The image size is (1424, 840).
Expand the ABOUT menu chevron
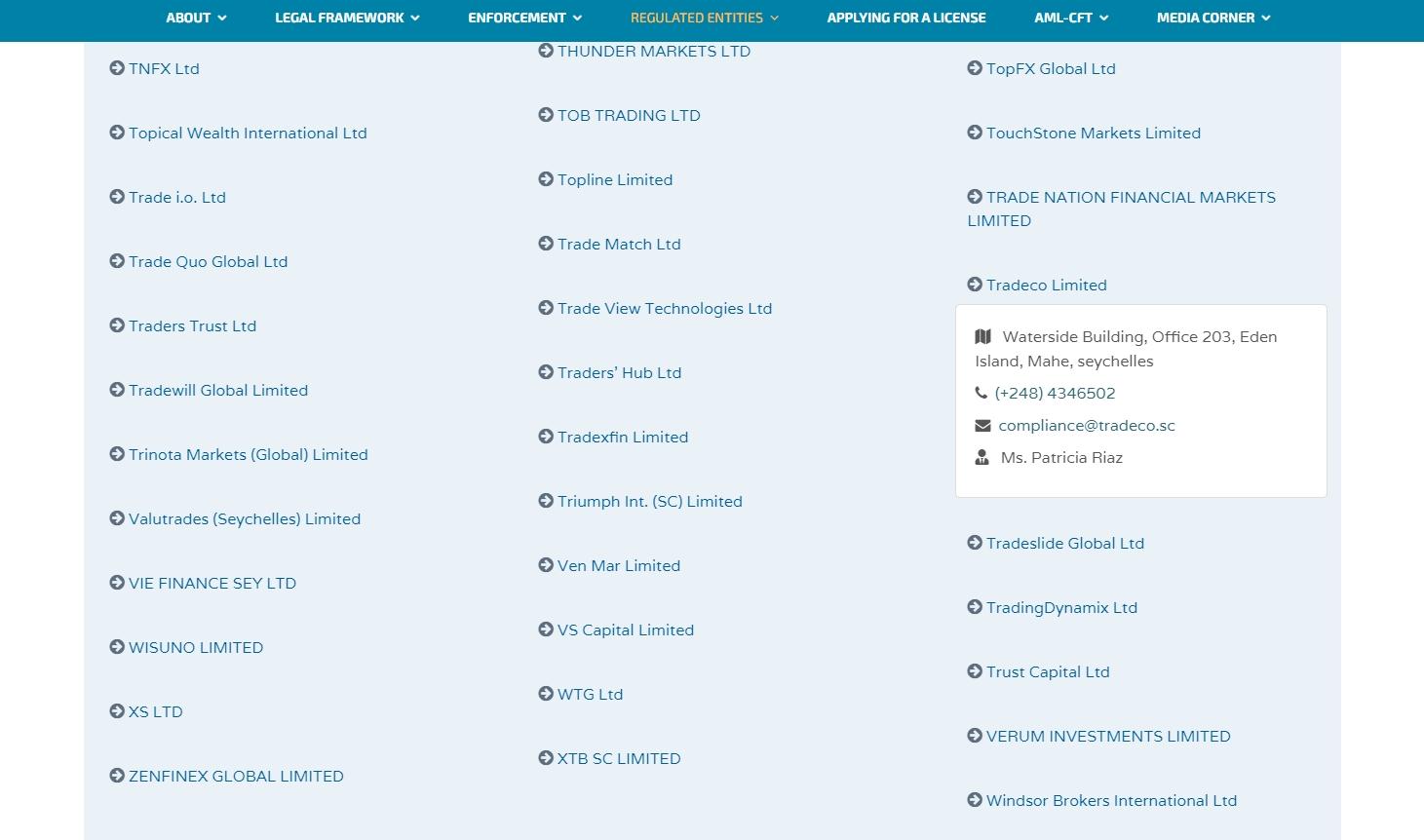(222, 18)
